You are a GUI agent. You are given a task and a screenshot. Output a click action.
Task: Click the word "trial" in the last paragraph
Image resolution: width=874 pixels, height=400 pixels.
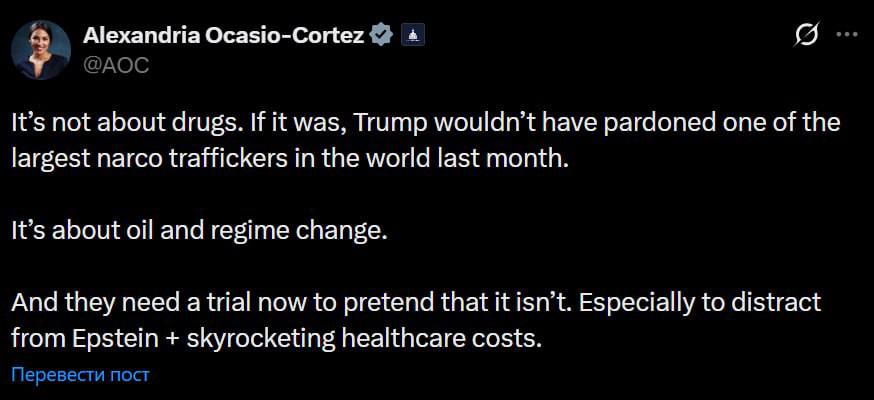(255, 302)
